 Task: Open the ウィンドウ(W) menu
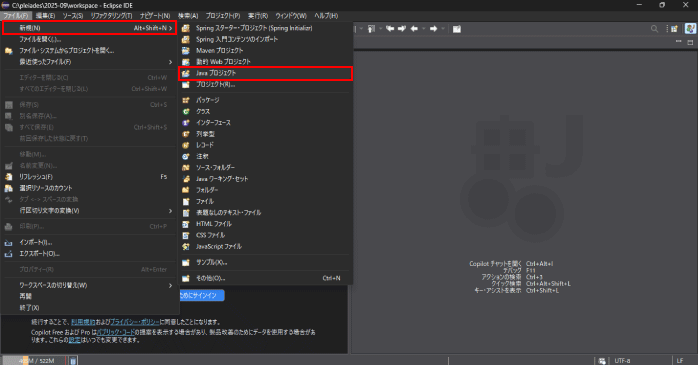pyautogui.click(x=291, y=16)
